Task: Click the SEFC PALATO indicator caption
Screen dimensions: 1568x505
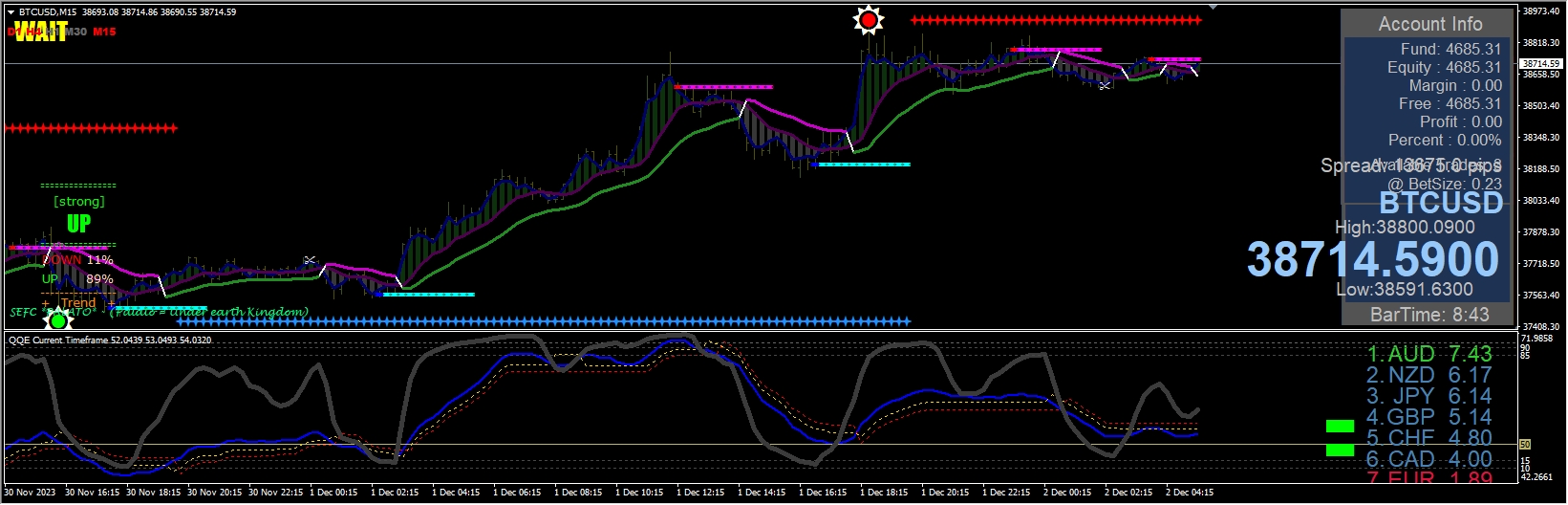Action: point(159,312)
